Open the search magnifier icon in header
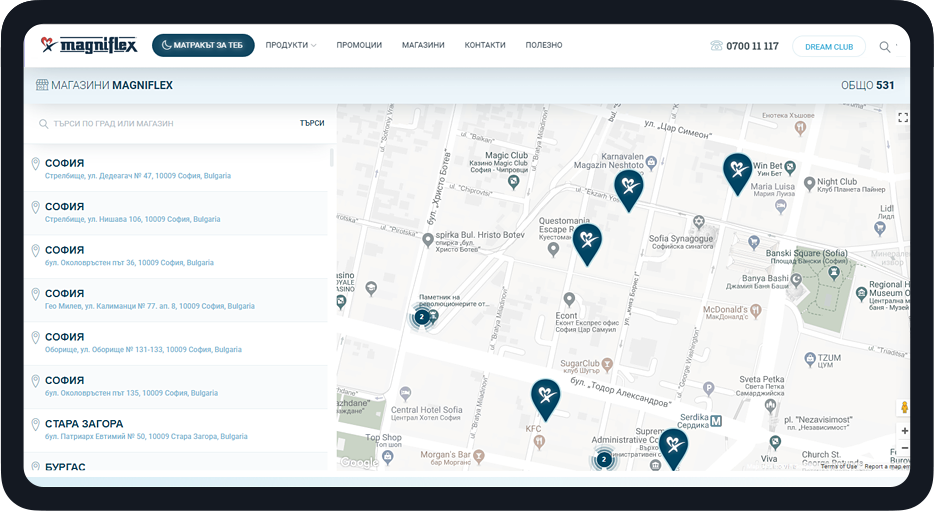The width and height of the screenshot is (934, 511). click(x=885, y=47)
